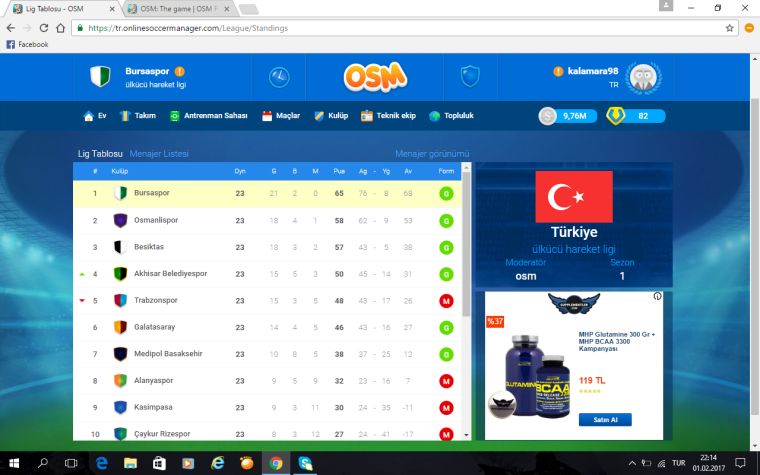Click the orange alert beside kalamara98
Screen dimensions: 760x475
558,71
